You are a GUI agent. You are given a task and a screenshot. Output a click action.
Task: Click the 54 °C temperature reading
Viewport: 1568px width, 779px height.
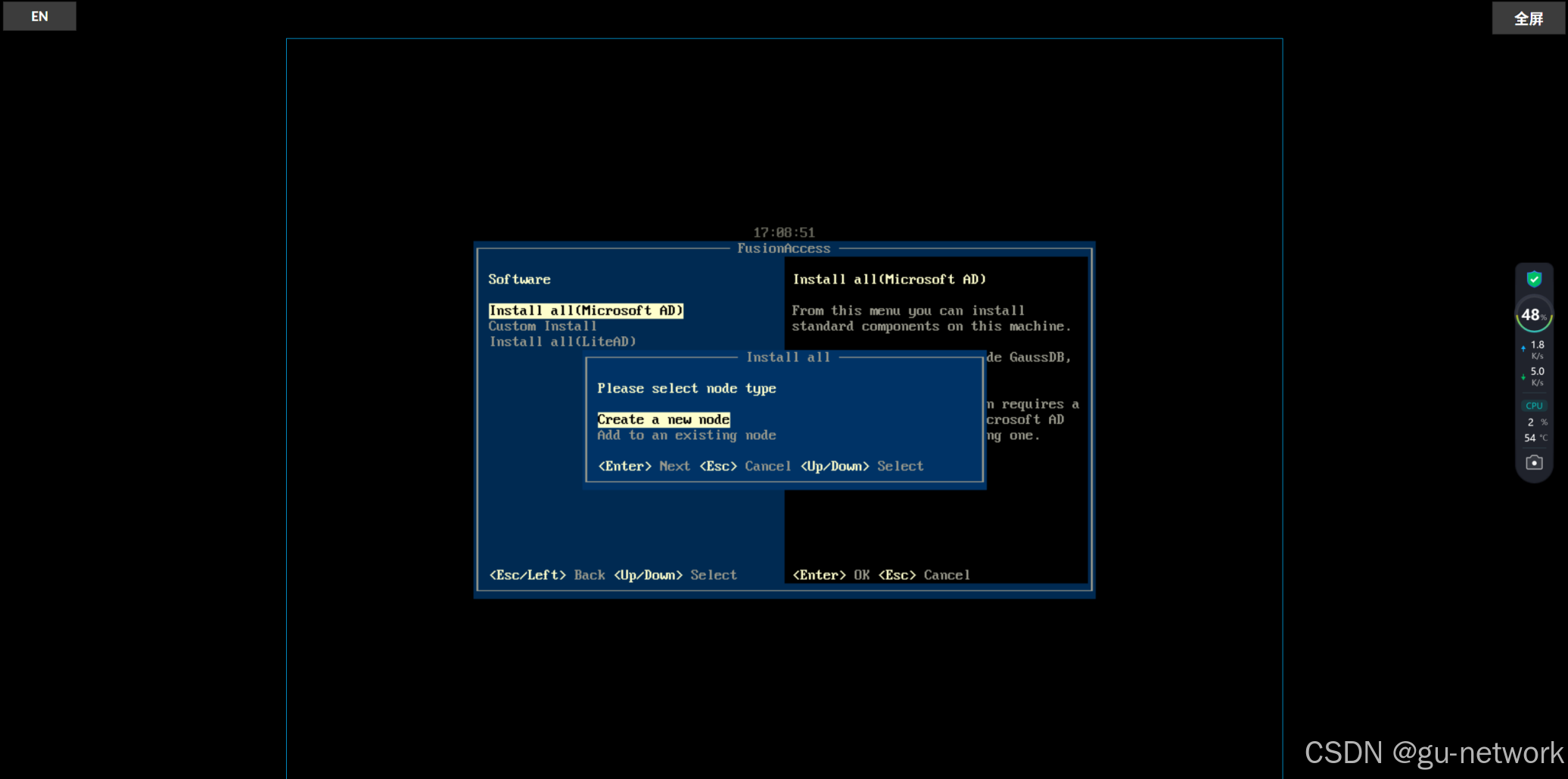[1535, 438]
